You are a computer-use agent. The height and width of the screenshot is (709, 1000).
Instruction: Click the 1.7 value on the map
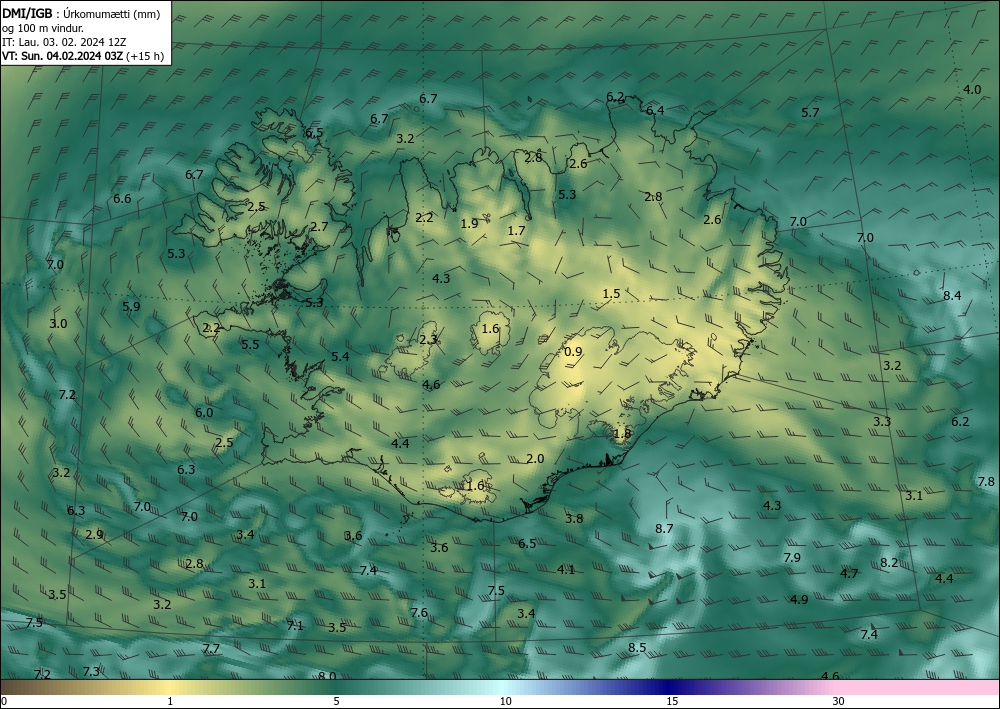click(x=516, y=230)
